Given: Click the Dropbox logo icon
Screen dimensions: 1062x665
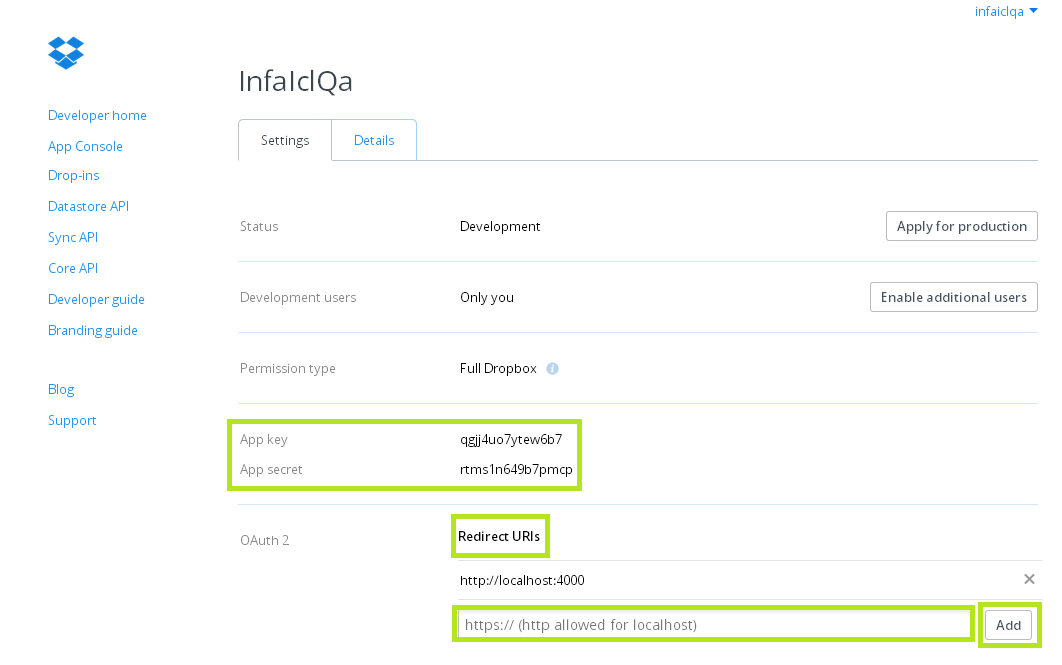Looking at the screenshot, I should coord(66,52).
